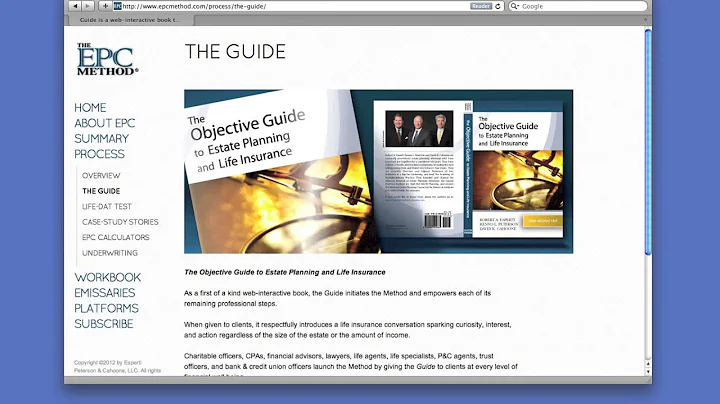Add bookmark with the plus button
720x404 pixels.
pos(105,6)
